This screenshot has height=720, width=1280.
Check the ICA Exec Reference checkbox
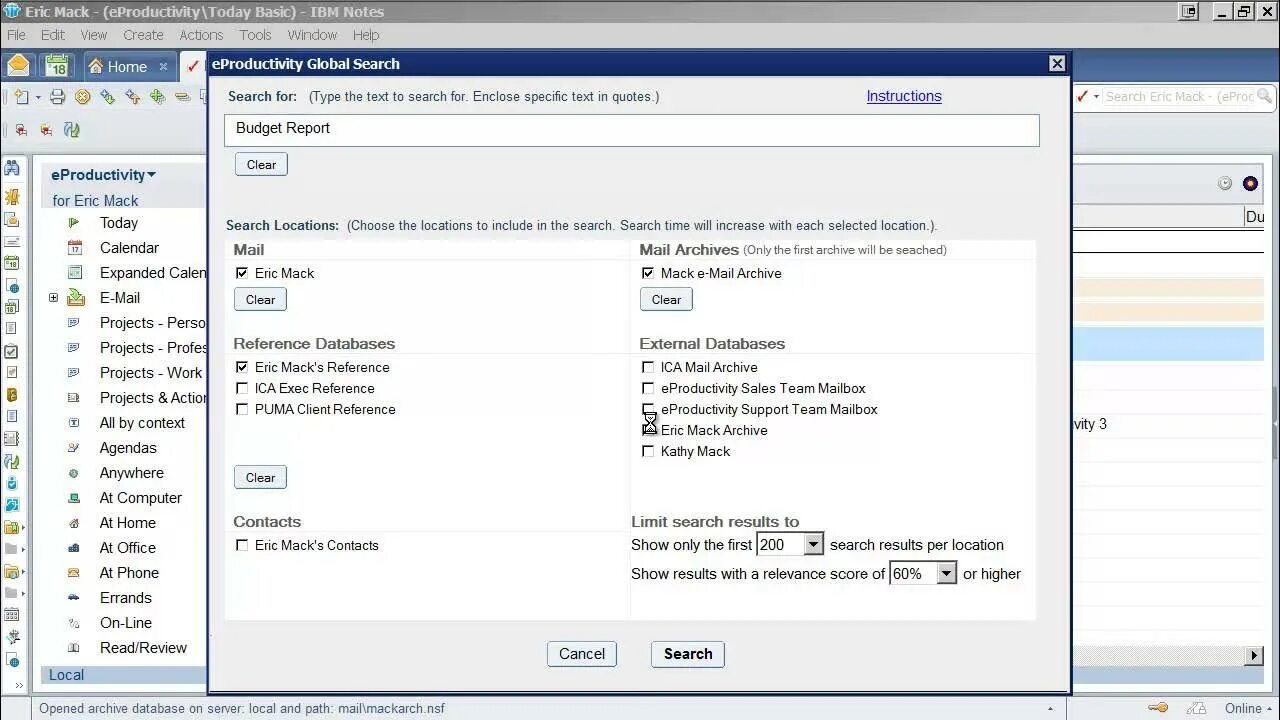pos(242,388)
